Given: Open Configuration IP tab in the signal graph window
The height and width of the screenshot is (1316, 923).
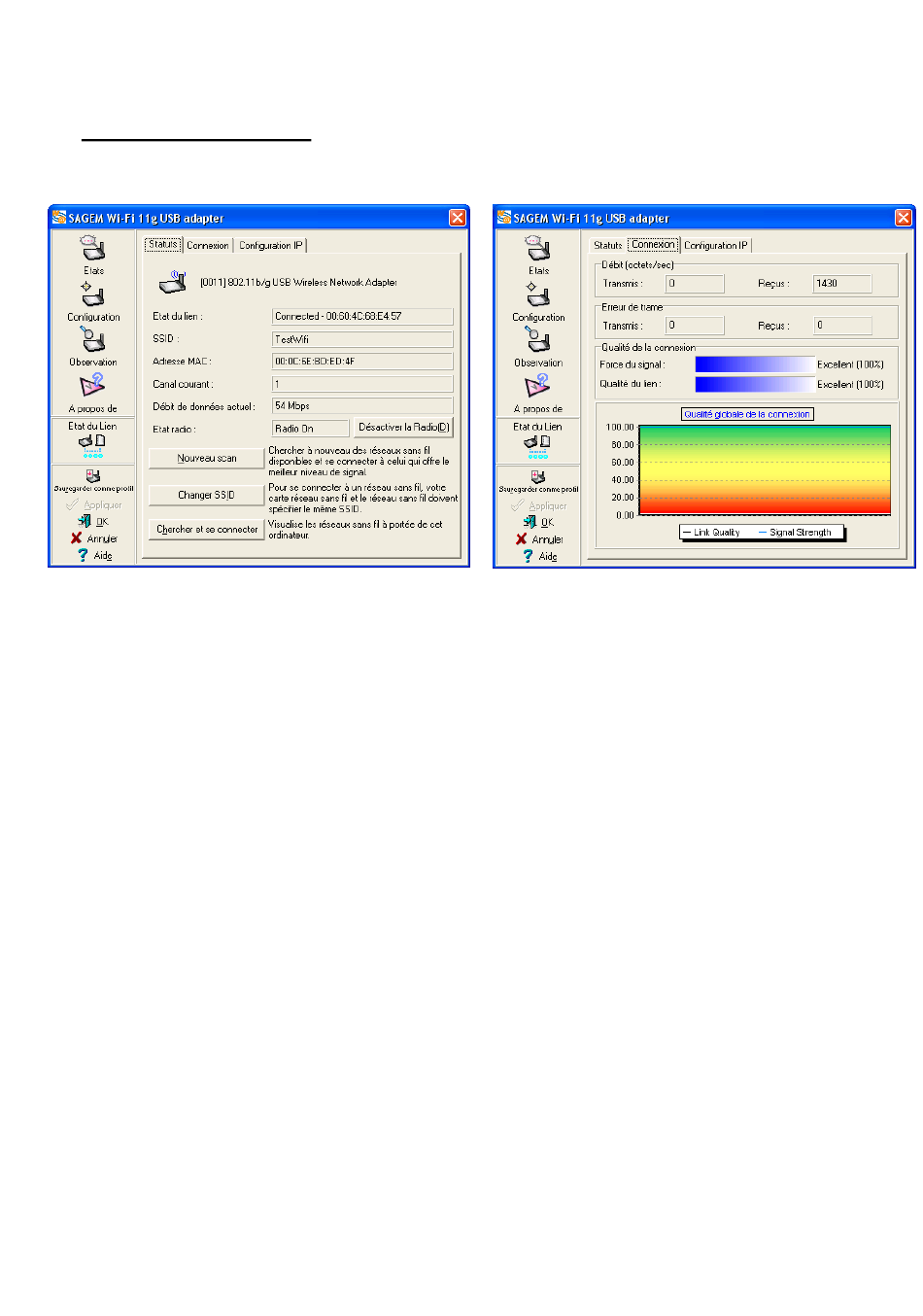Looking at the screenshot, I should pyautogui.click(x=716, y=246).
